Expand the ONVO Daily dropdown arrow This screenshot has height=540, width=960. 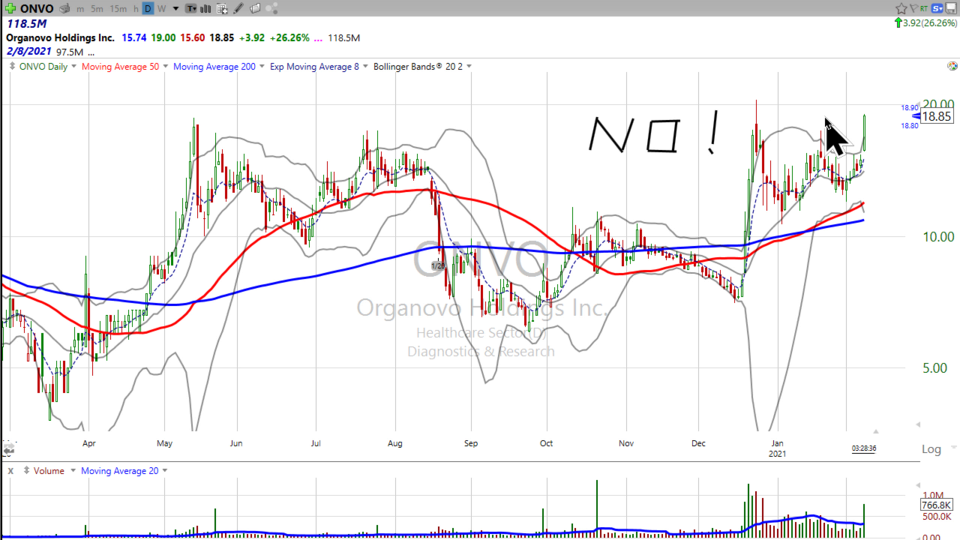[x=73, y=66]
